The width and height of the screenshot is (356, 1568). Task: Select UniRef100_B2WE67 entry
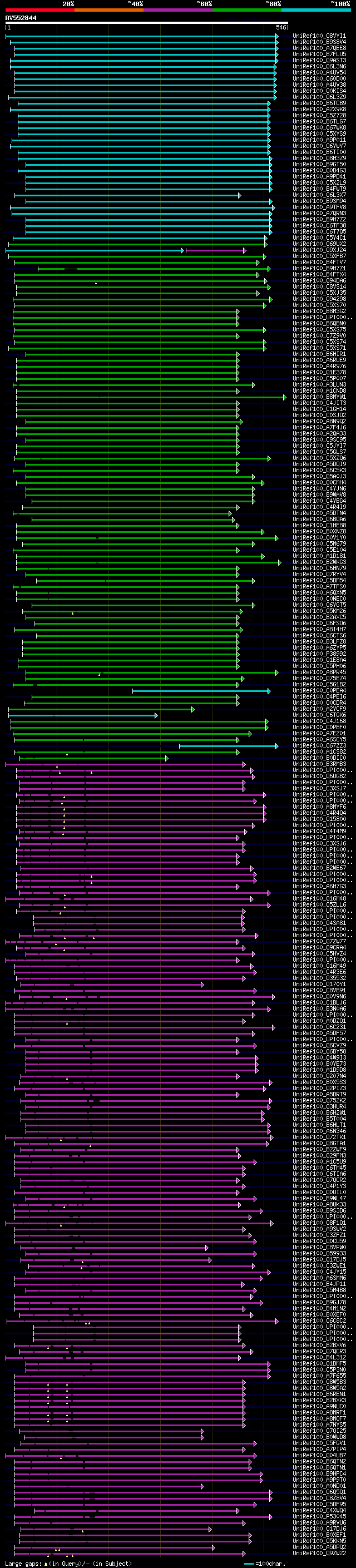pos(319,868)
